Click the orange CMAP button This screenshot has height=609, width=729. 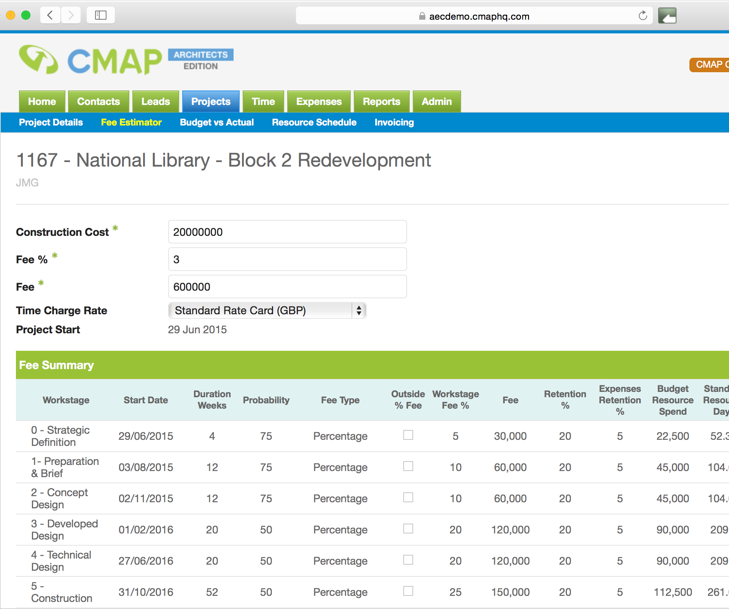[709, 65]
